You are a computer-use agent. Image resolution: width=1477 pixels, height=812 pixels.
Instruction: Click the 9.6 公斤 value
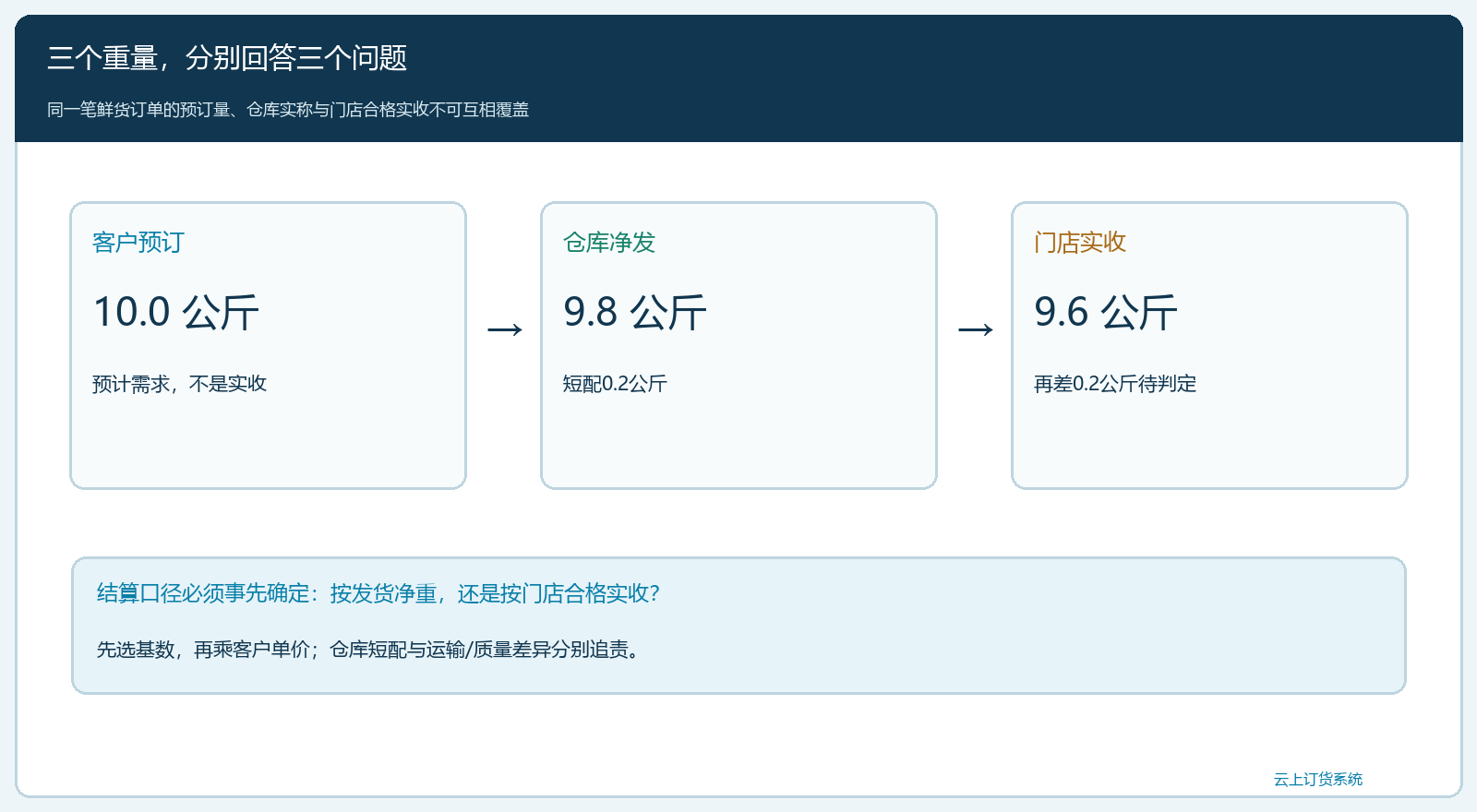pos(1106,312)
